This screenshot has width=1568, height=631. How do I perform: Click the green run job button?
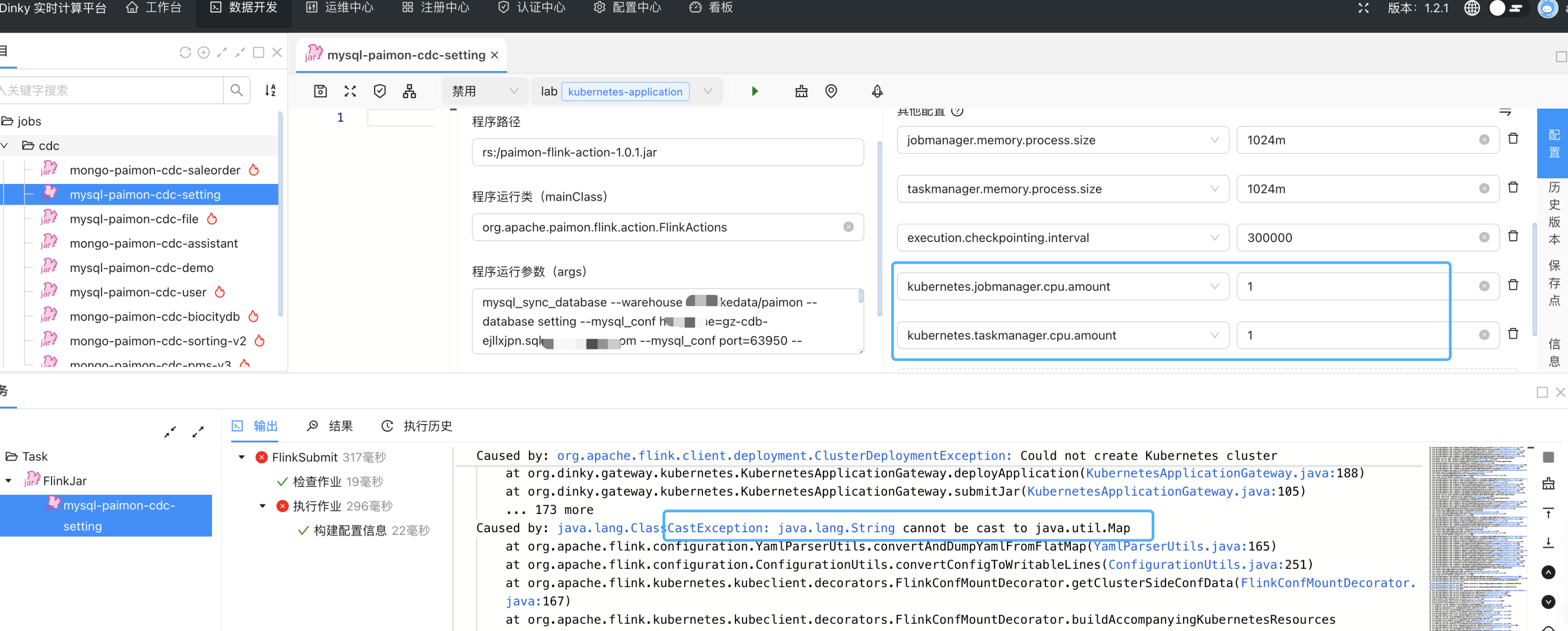click(755, 91)
